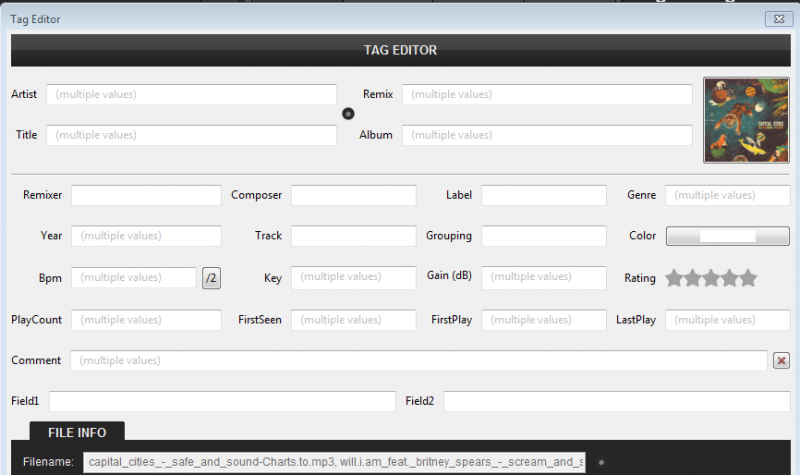Close the Tag Editor window

(779, 18)
